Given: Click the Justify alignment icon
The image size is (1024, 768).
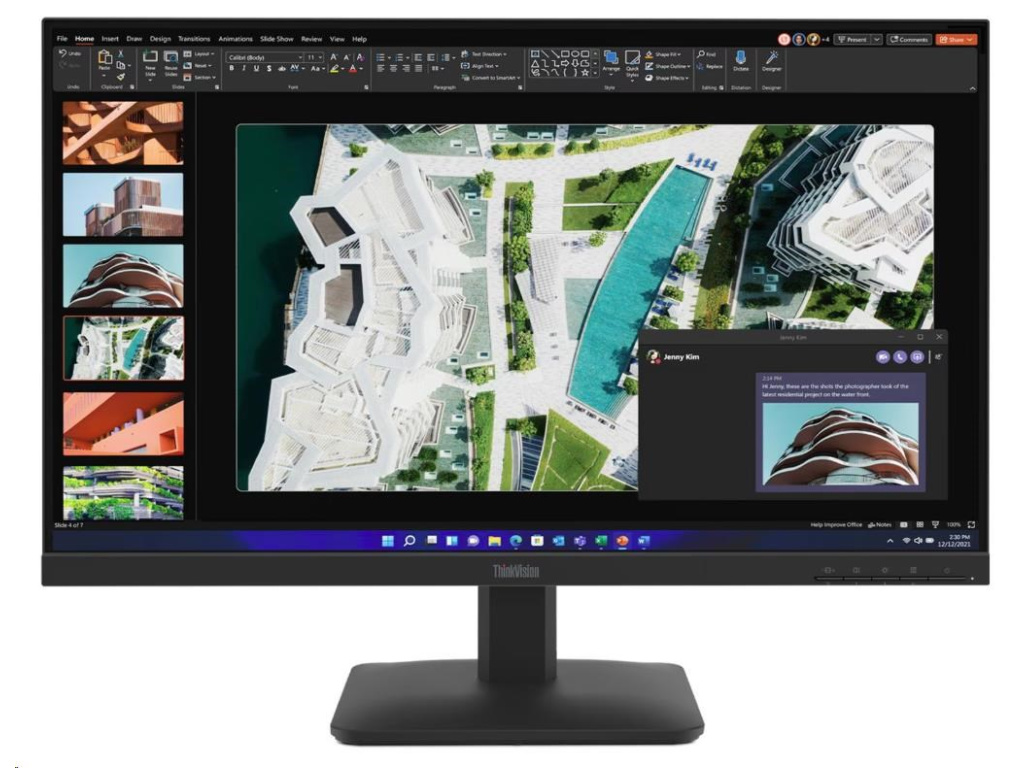Looking at the screenshot, I should [418, 69].
